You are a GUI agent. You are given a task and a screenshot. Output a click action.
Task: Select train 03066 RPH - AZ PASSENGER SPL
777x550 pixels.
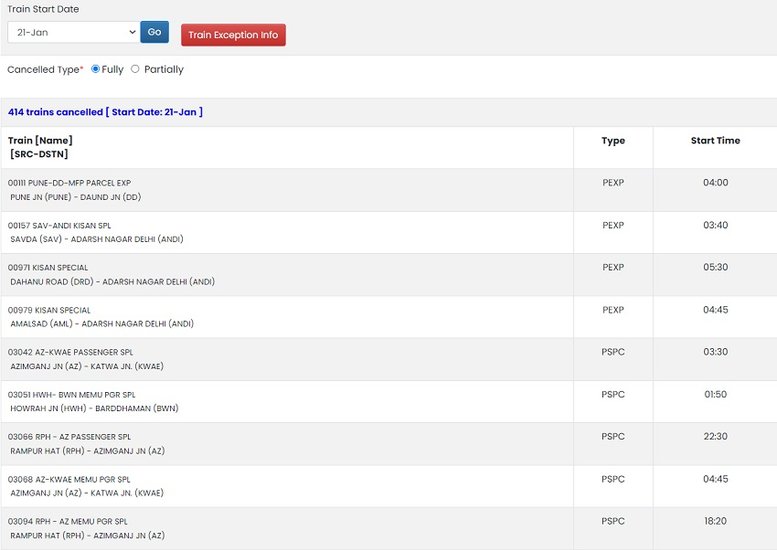[x=69, y=437]
